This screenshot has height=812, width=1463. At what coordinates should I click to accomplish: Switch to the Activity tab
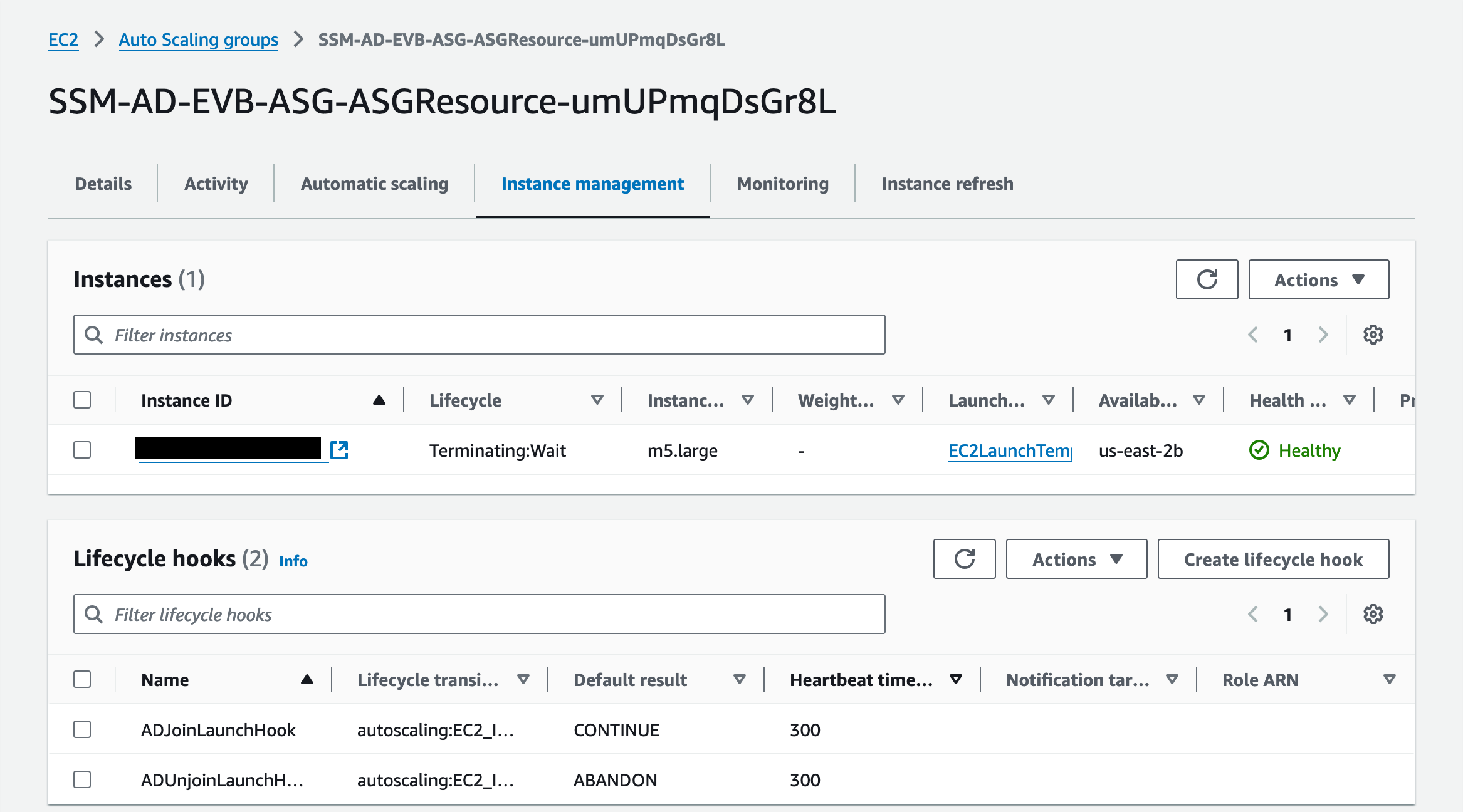coord(216,184)
